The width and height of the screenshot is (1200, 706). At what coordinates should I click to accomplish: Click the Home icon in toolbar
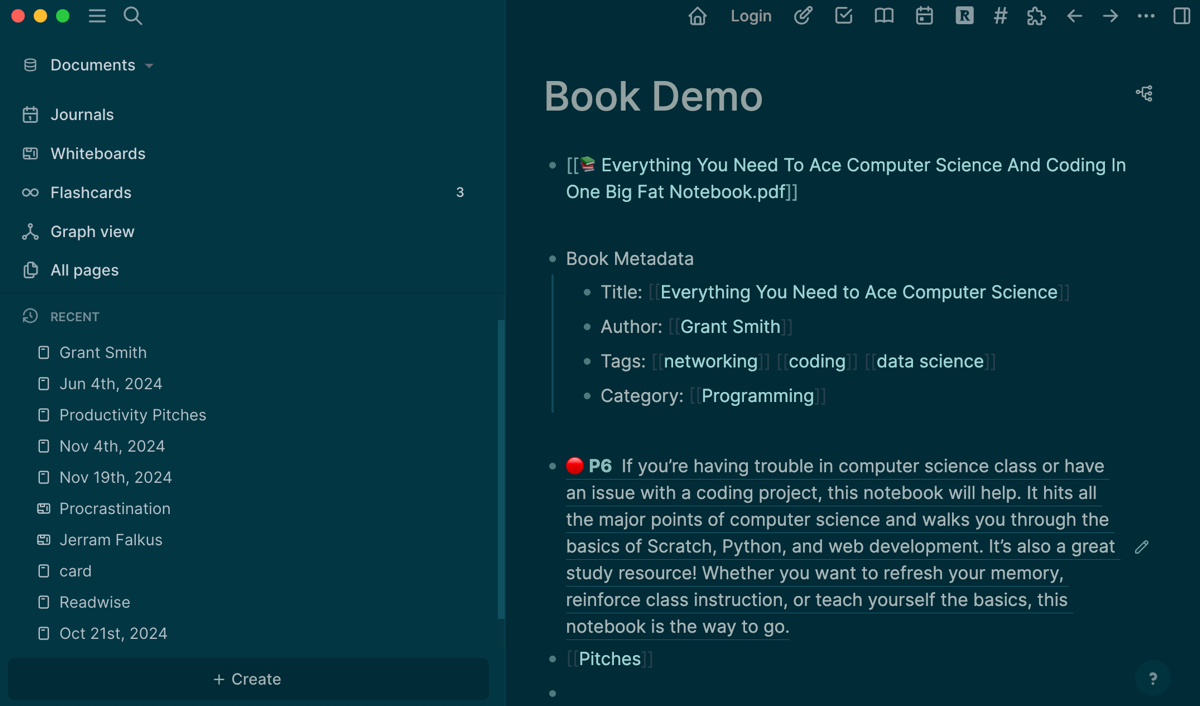[698, 16]
